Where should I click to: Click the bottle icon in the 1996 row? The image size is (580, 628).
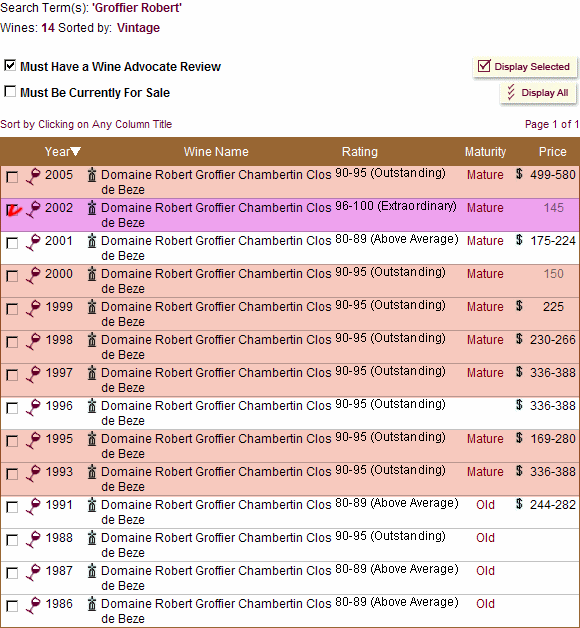point(92,406)
